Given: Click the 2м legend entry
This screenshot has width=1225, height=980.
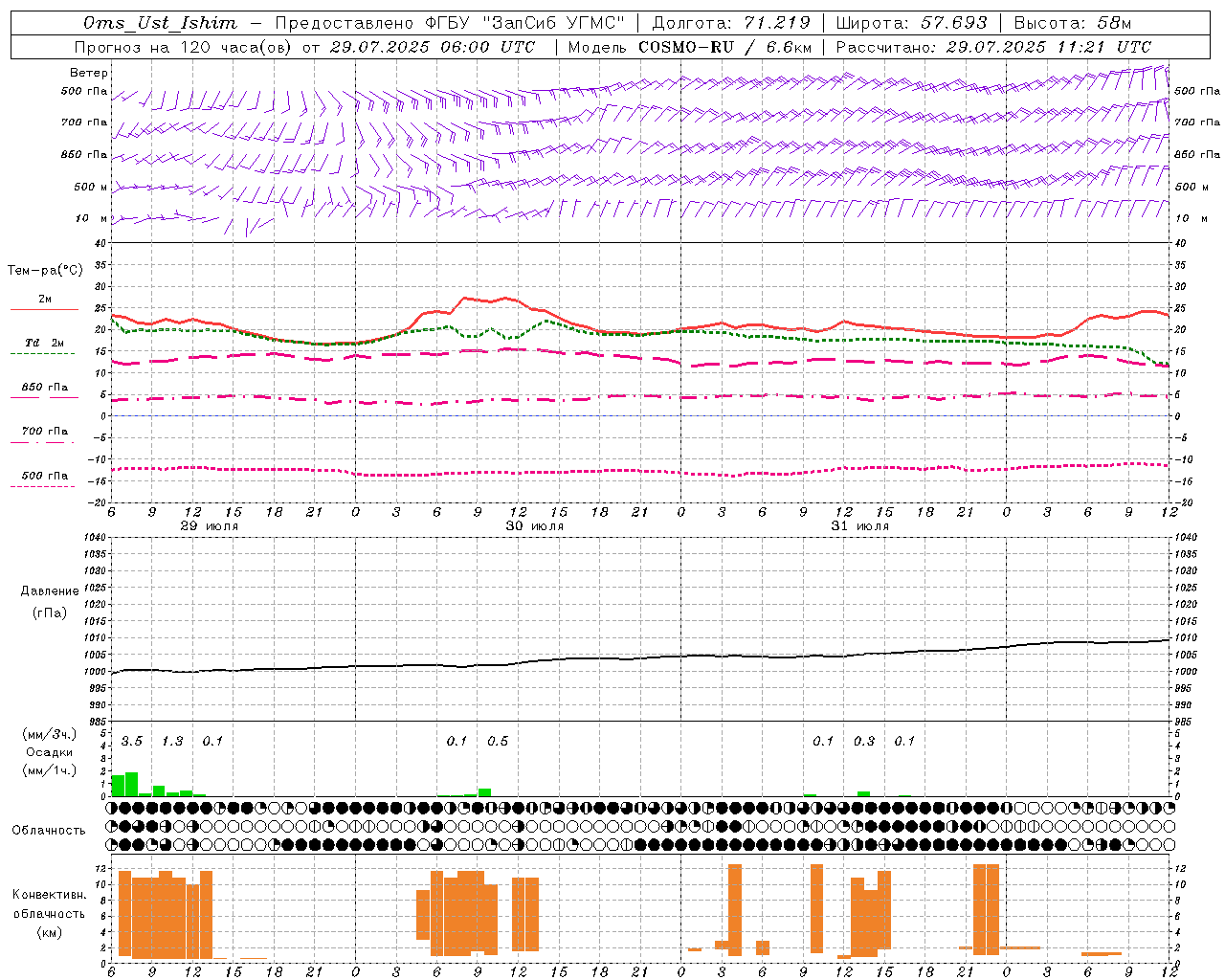Looking at the screenshot, I should click(x=45, y=300).
